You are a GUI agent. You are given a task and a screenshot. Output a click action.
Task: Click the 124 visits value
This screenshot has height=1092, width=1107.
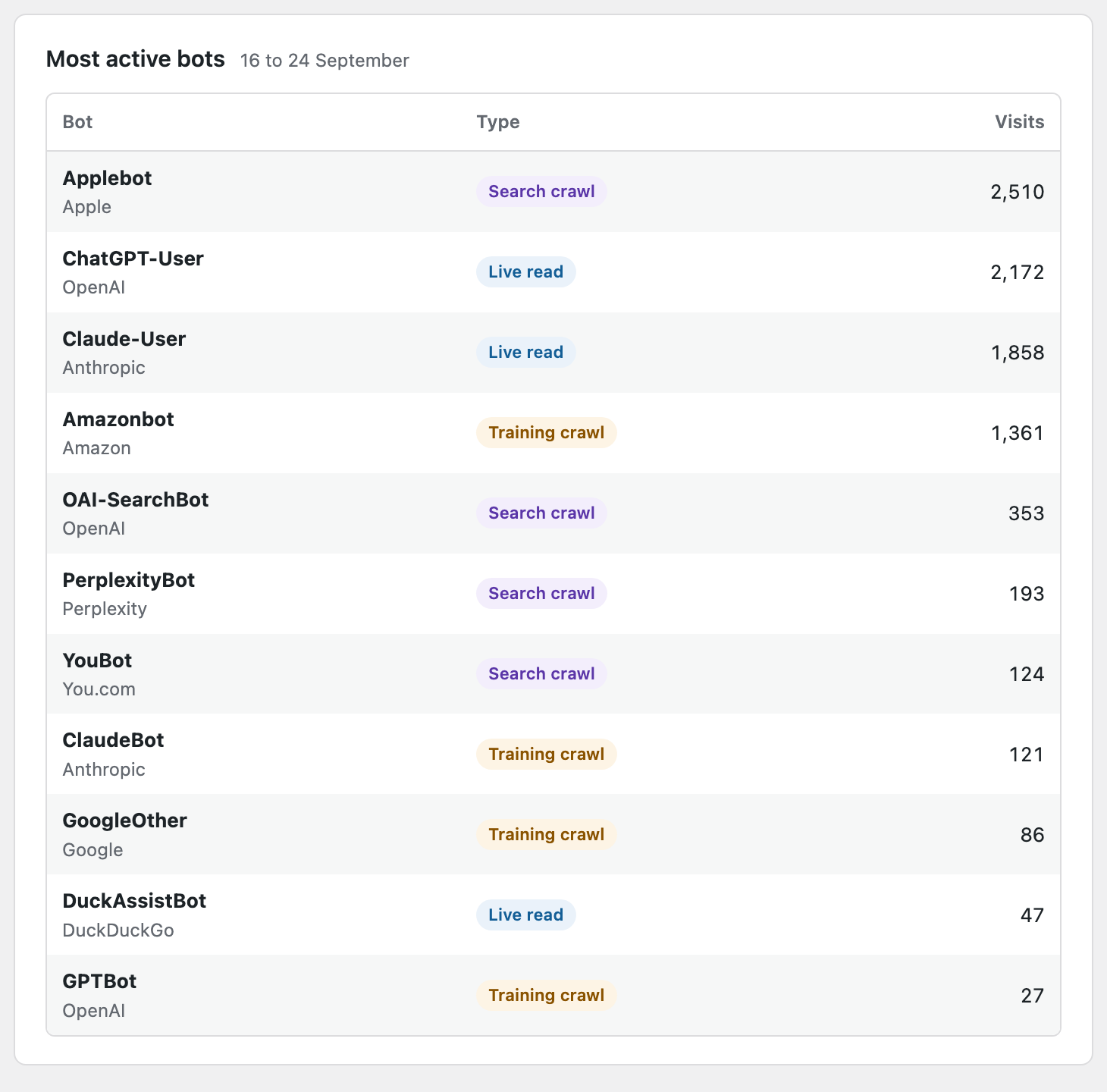(x=1027, y=674)
